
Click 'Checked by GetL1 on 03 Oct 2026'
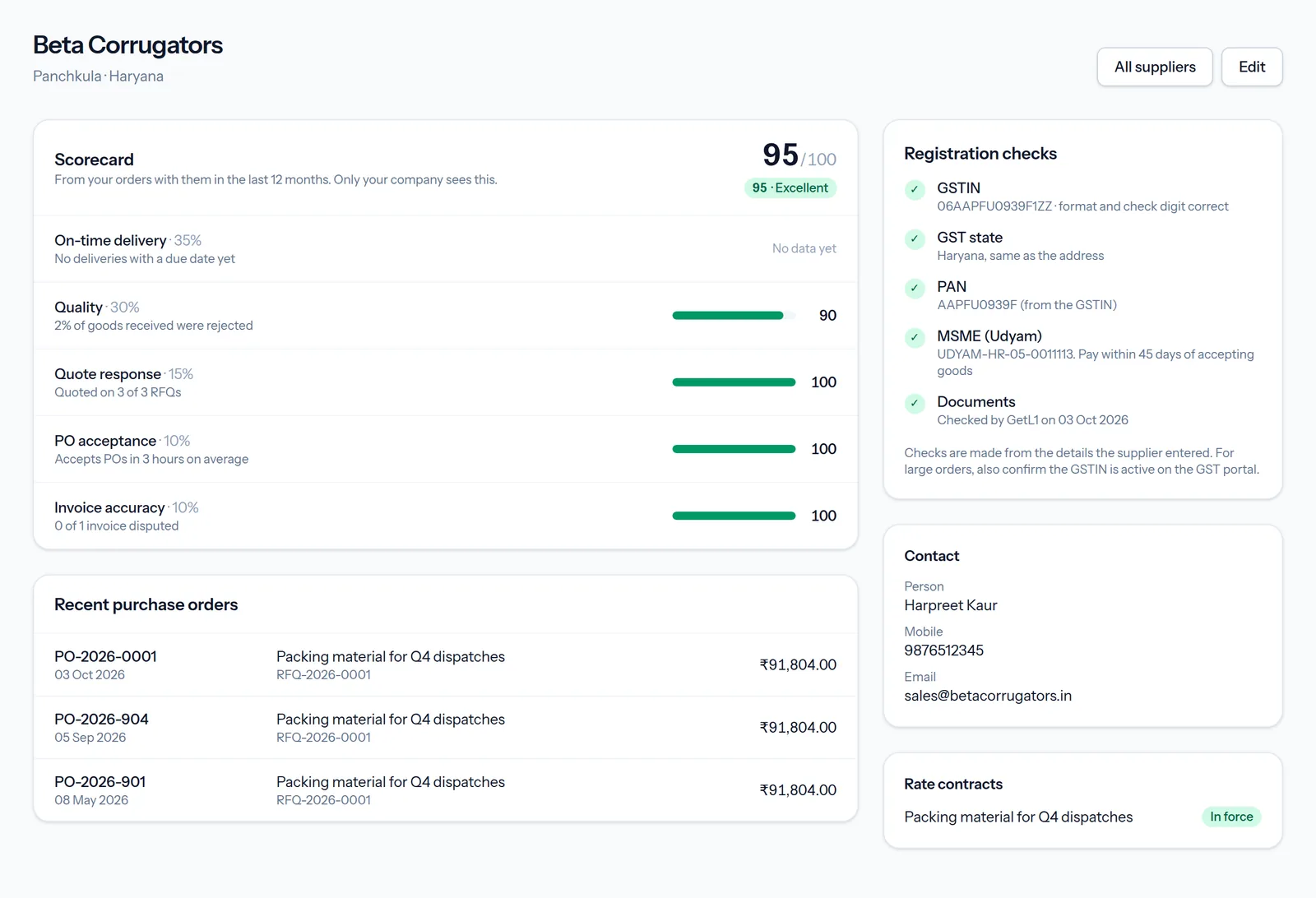point(1032,420)
